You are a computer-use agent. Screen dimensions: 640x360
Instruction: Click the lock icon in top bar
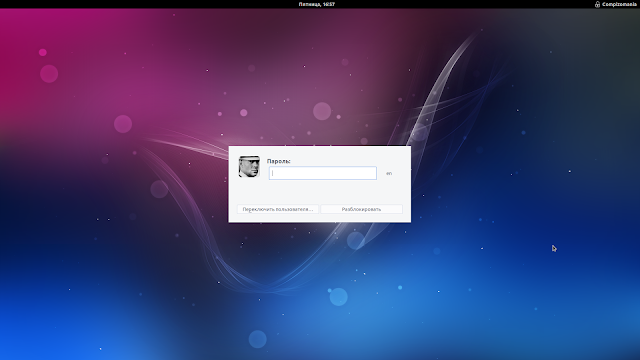597,4
